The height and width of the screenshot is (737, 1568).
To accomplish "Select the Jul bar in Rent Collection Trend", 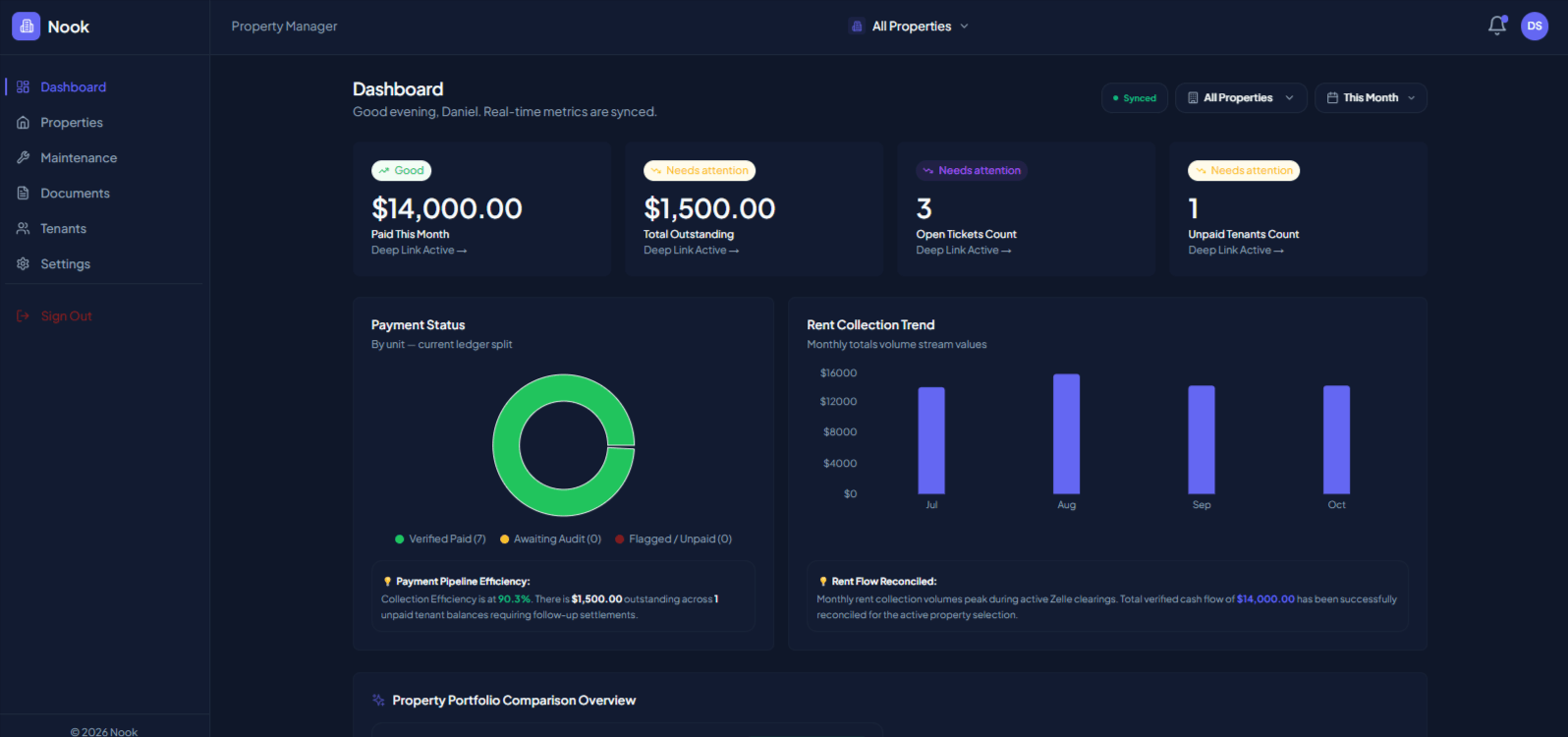I will click(931, 440).
